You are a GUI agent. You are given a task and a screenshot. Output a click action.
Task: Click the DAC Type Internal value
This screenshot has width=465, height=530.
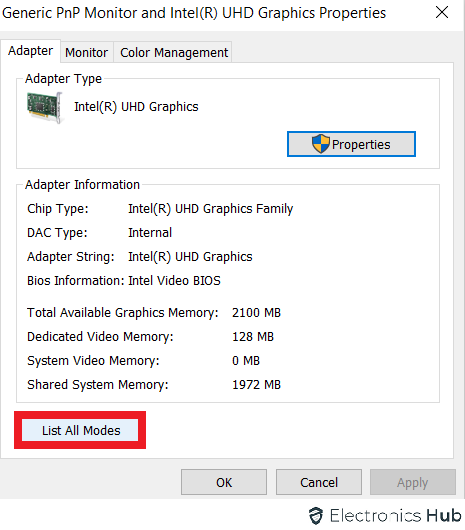(150, 233)
